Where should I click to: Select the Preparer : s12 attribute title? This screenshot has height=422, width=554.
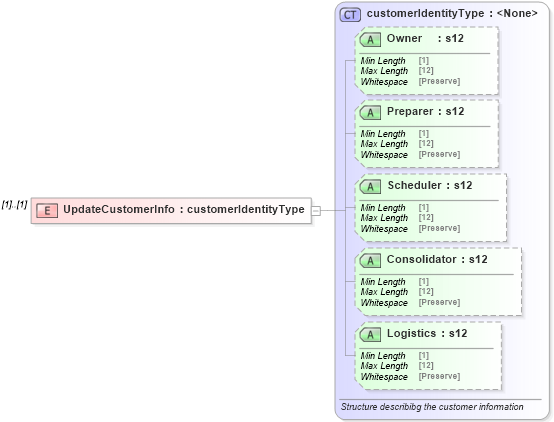point(425,111)
